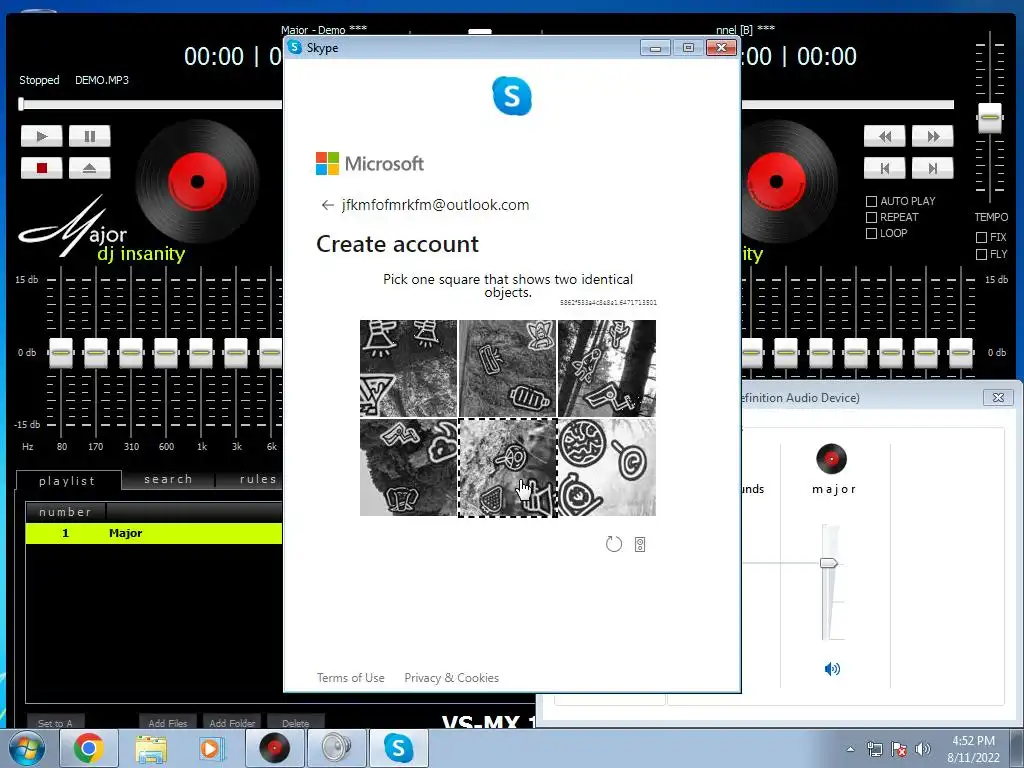Click the Set to A button

[55, 722]
